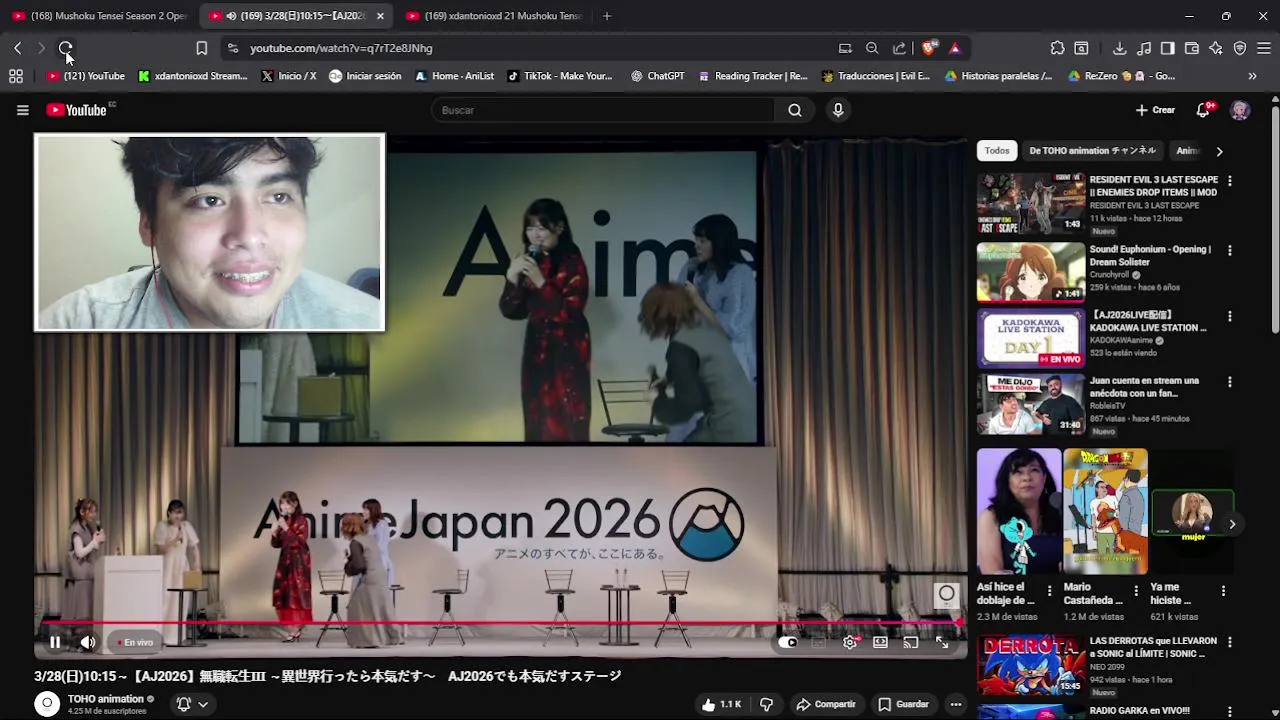Switch to theater mode
Image resolution: width=1280 pixels, height=720 pixels.
880,642
